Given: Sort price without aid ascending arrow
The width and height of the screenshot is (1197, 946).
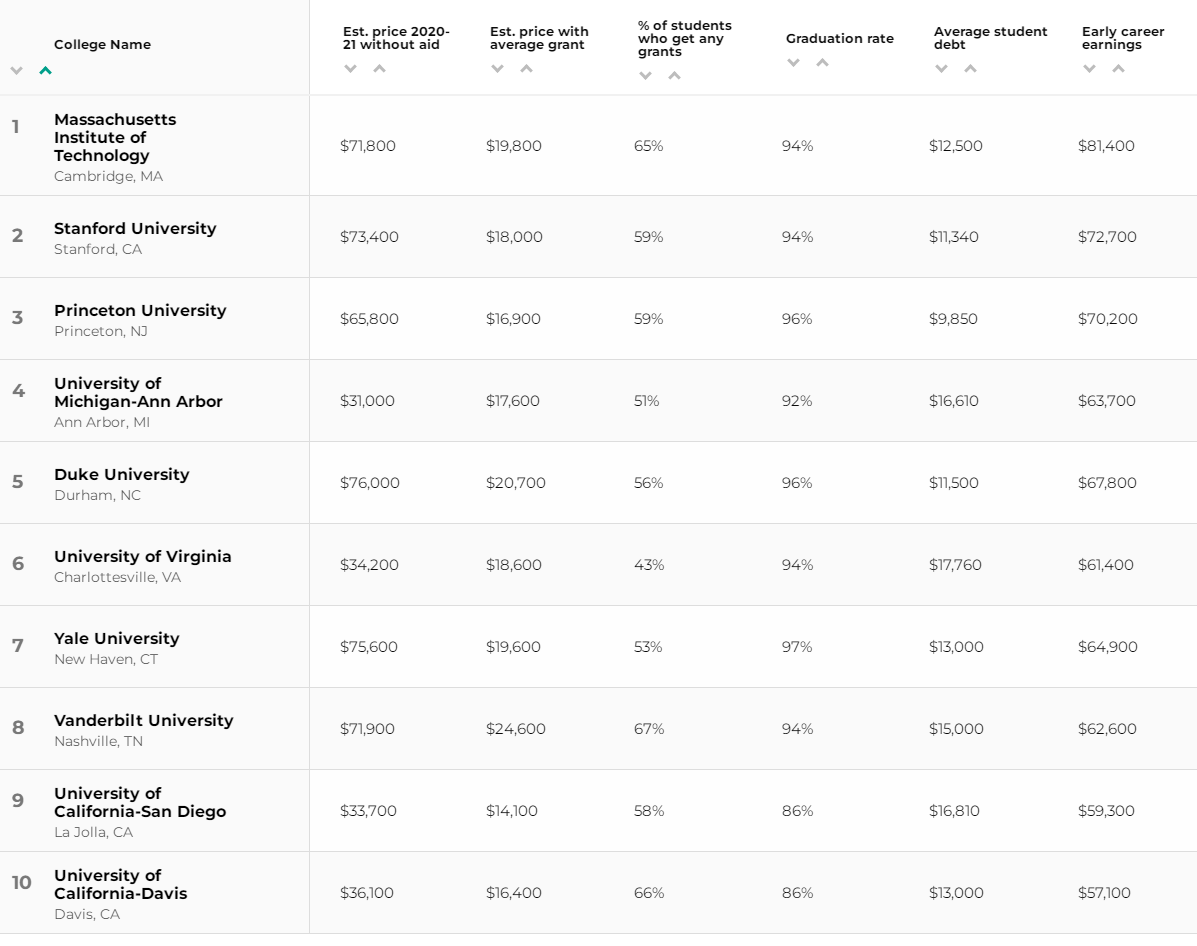Looking at the screenshot, I should pyautogui.click(x=379, y=68).
